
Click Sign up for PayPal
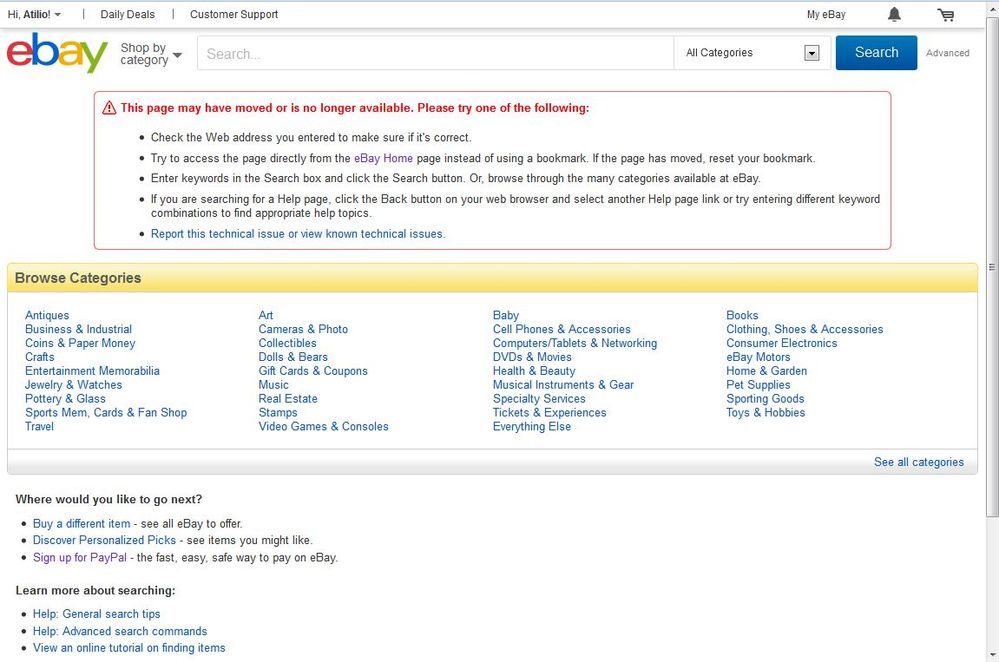[80, 558]
